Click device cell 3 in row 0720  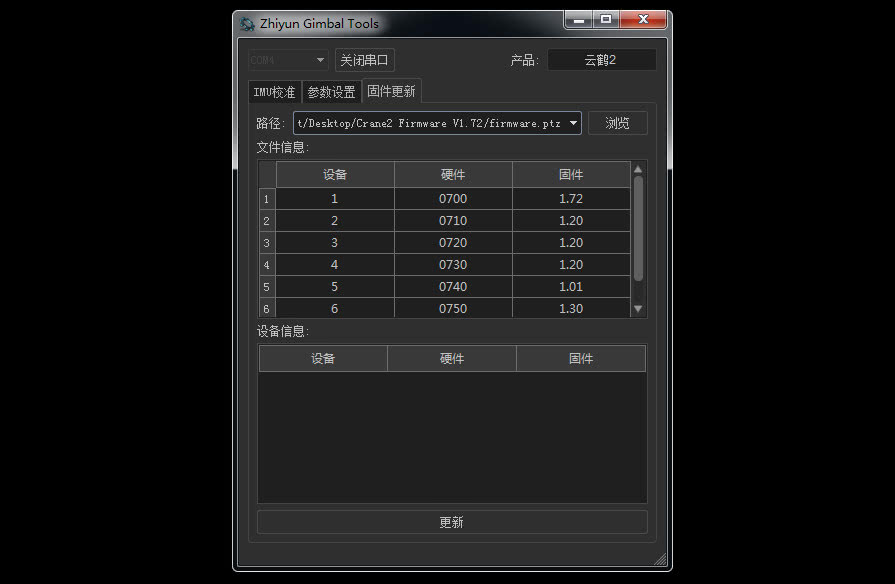click(x=335, y=243)
